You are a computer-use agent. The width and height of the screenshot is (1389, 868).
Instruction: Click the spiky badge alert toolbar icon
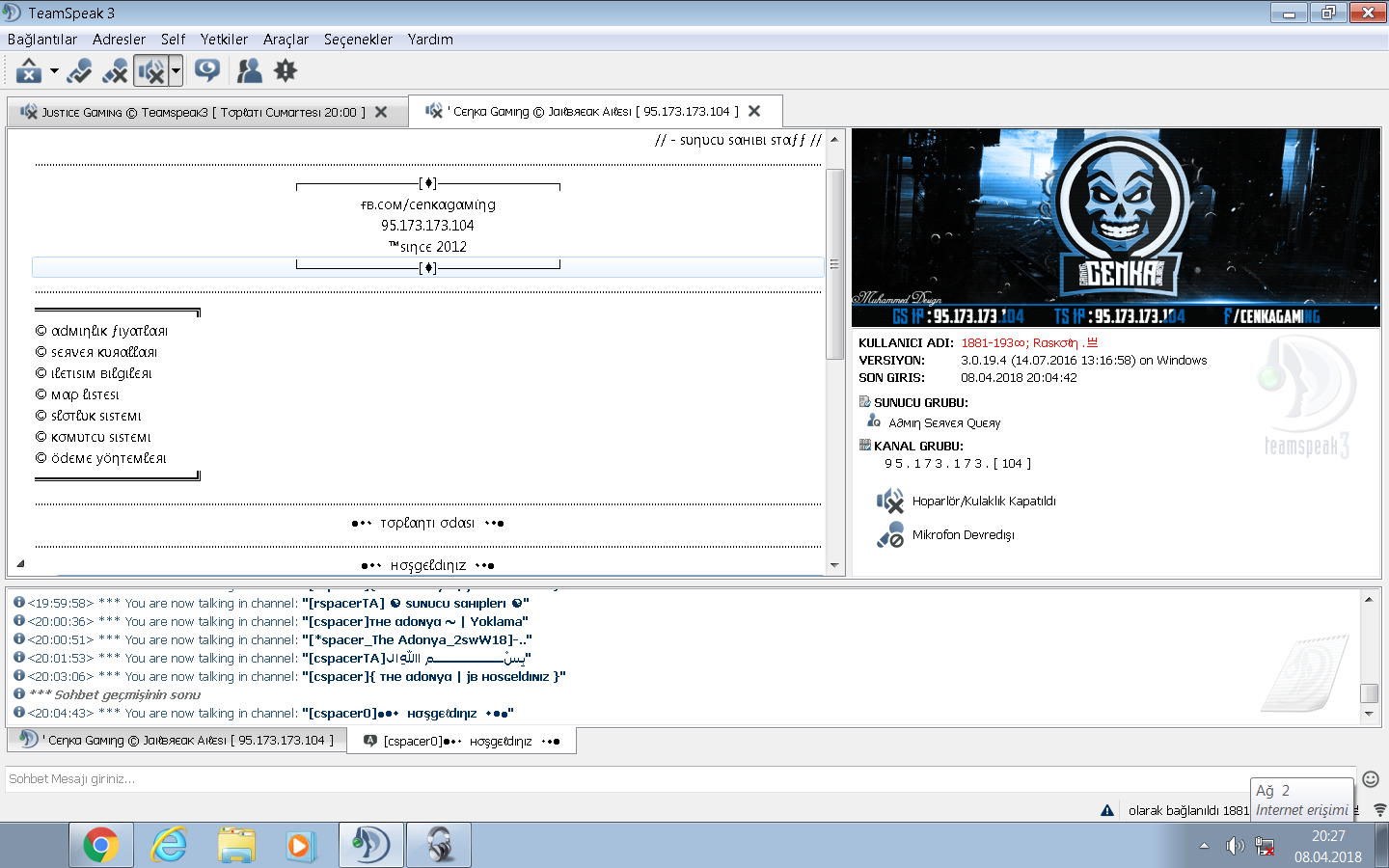click(x=286, y=70)
